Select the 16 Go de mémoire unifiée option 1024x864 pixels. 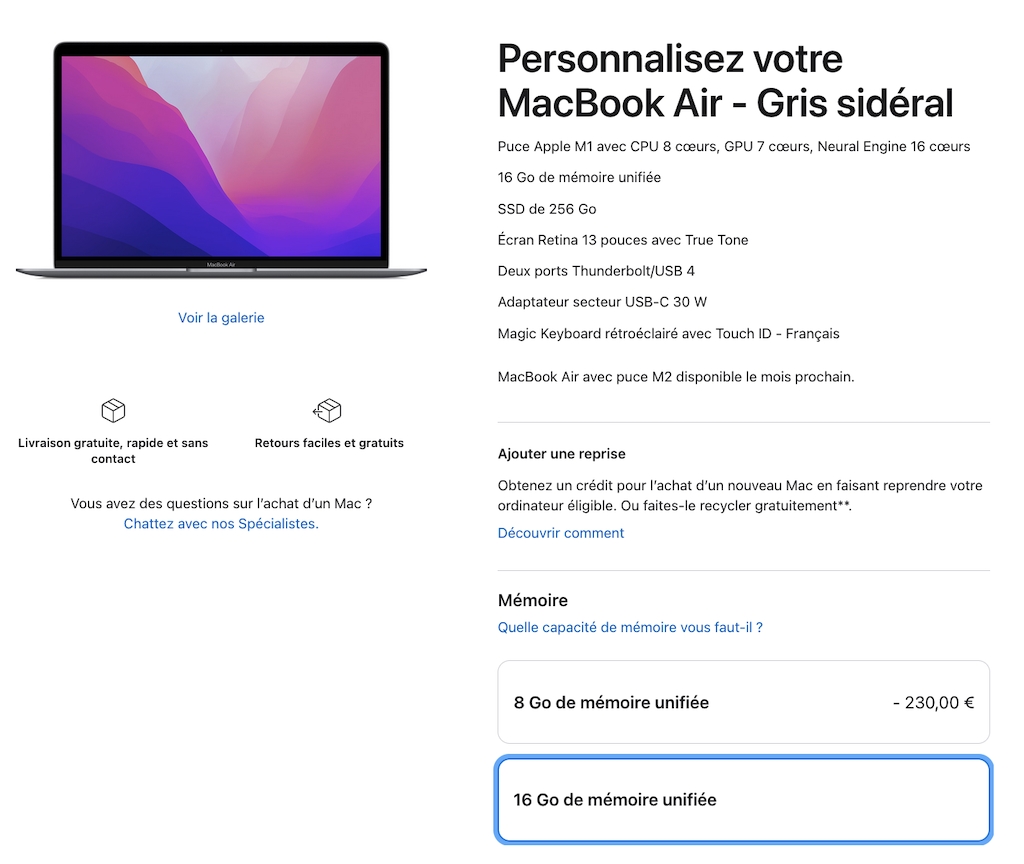click(743, 799)
